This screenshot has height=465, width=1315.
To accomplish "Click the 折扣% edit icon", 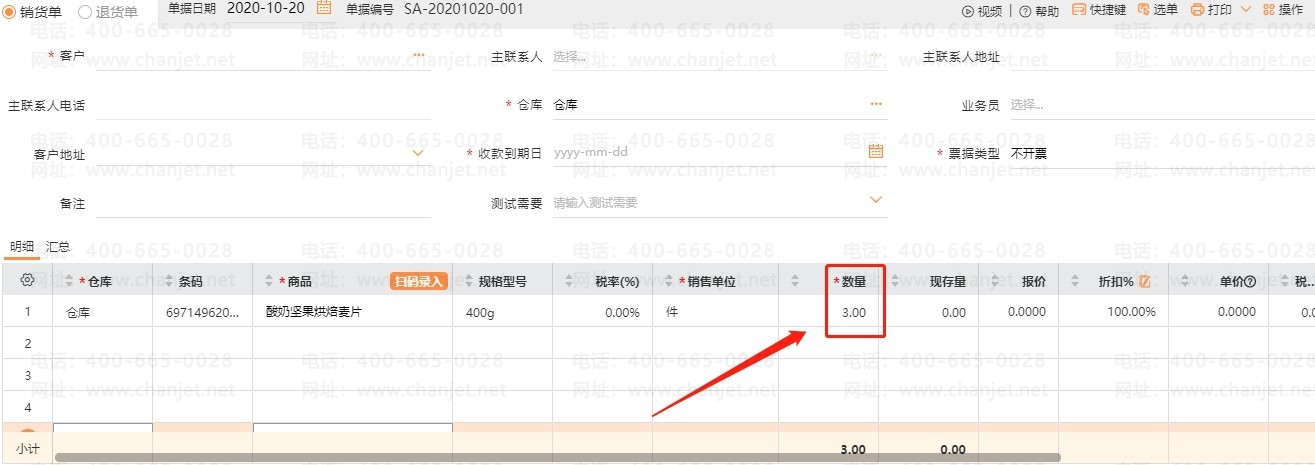I will click(1146, 282).
